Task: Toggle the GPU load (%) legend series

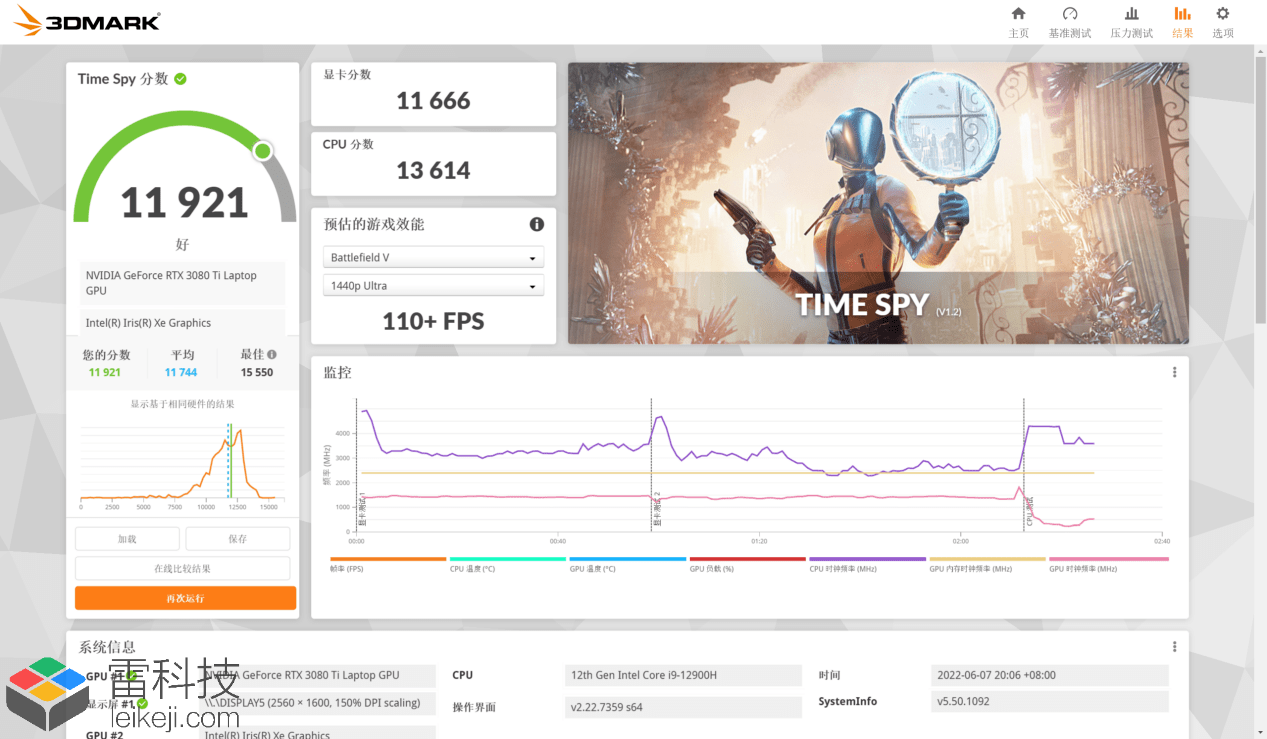Action: tap(747, 564)
